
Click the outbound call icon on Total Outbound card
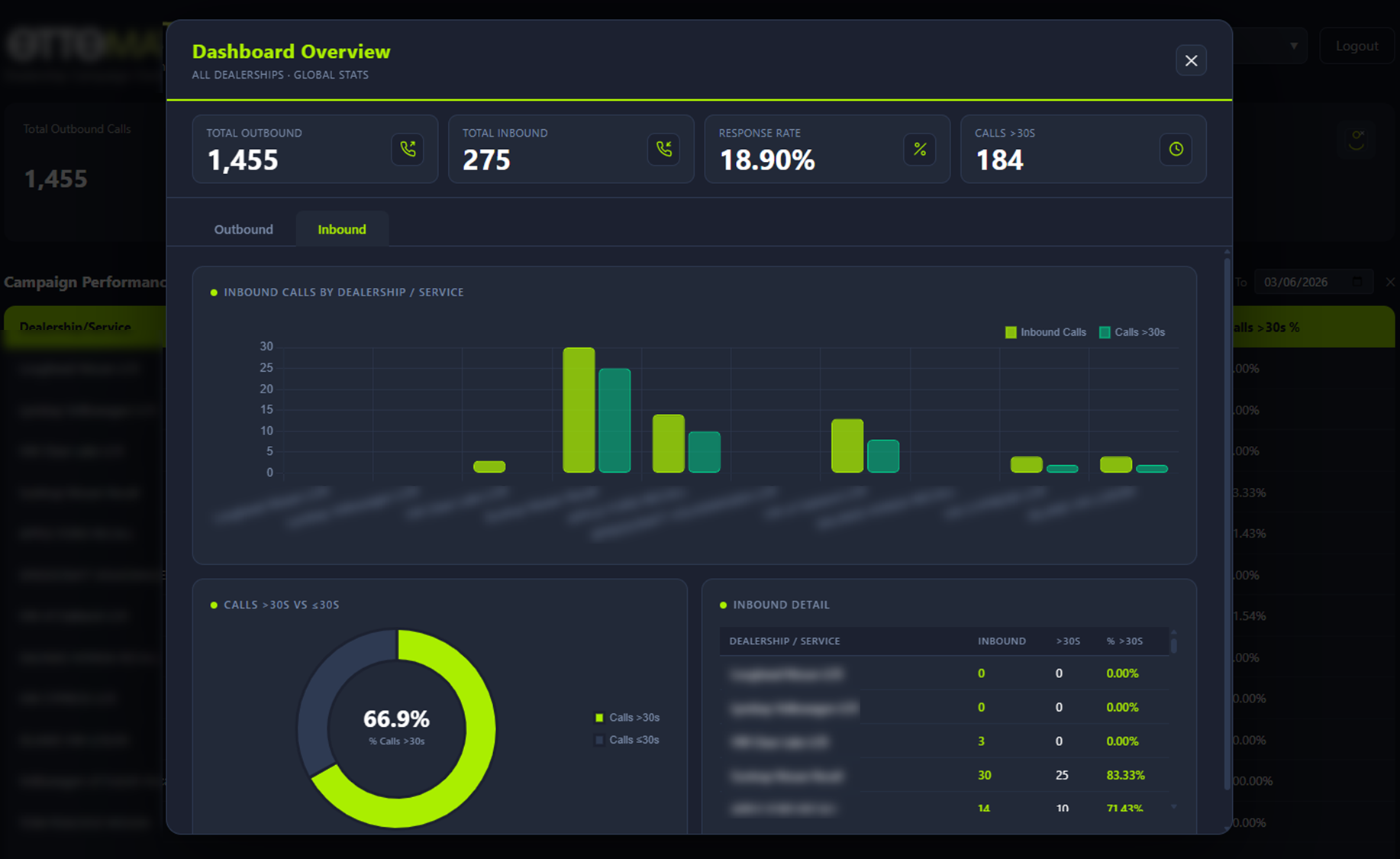408,150
